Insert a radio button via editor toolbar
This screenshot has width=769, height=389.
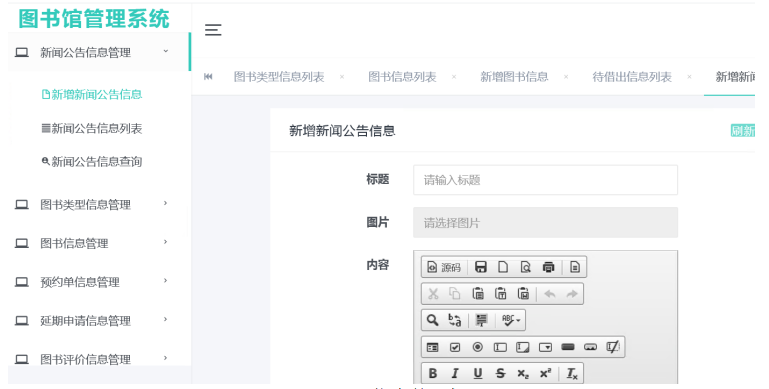[x=477, y=347]
